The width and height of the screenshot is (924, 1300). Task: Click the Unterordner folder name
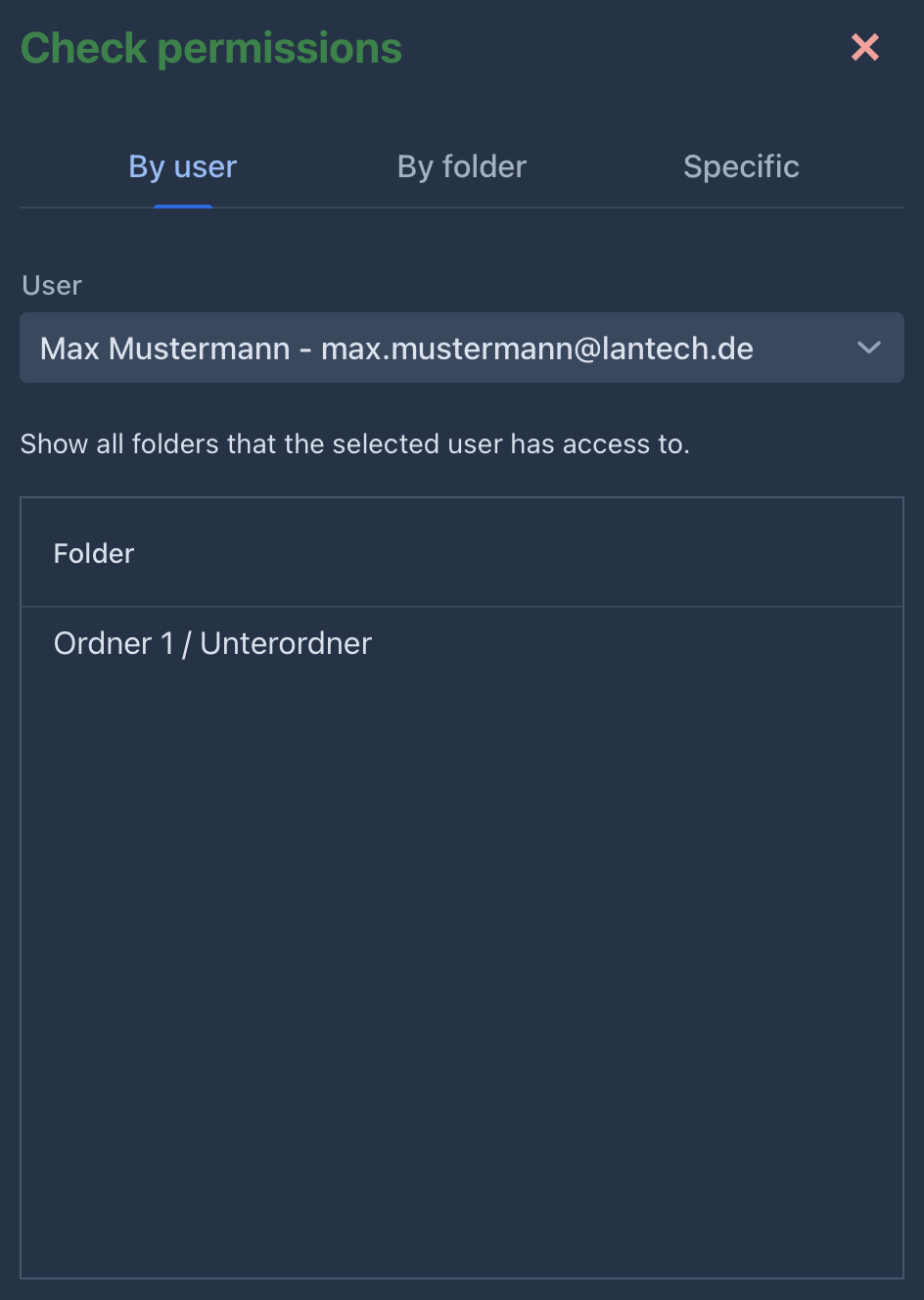coord(286,643)
